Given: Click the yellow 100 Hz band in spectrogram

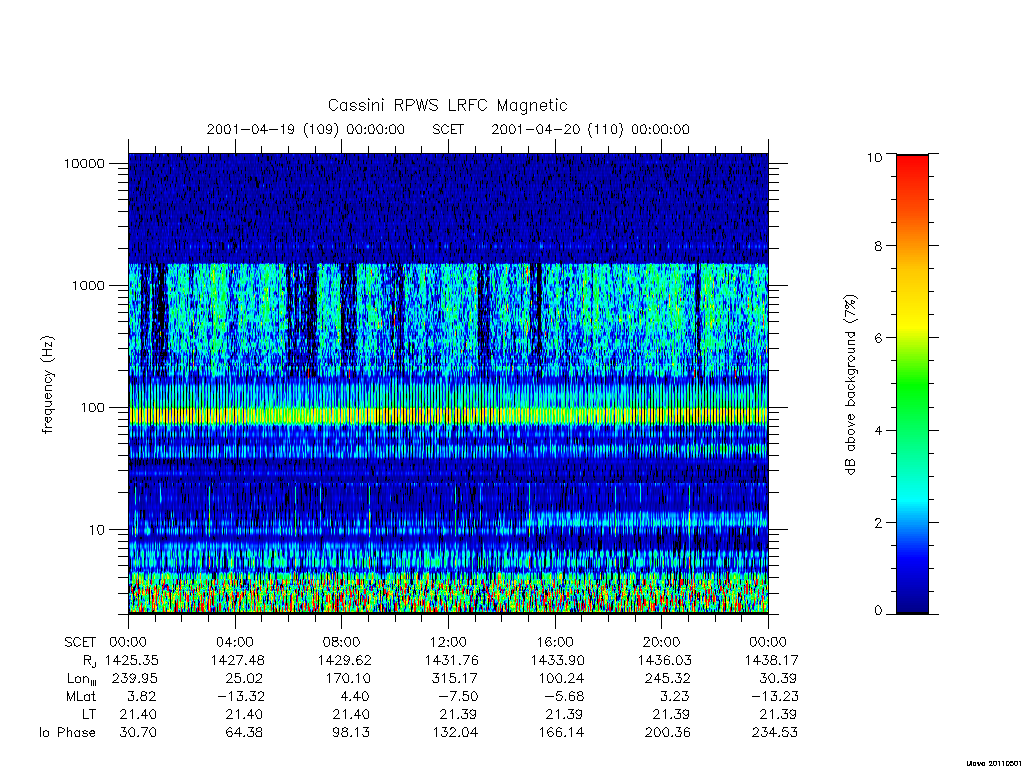Looking at the screenshot, I should (448, 415).
